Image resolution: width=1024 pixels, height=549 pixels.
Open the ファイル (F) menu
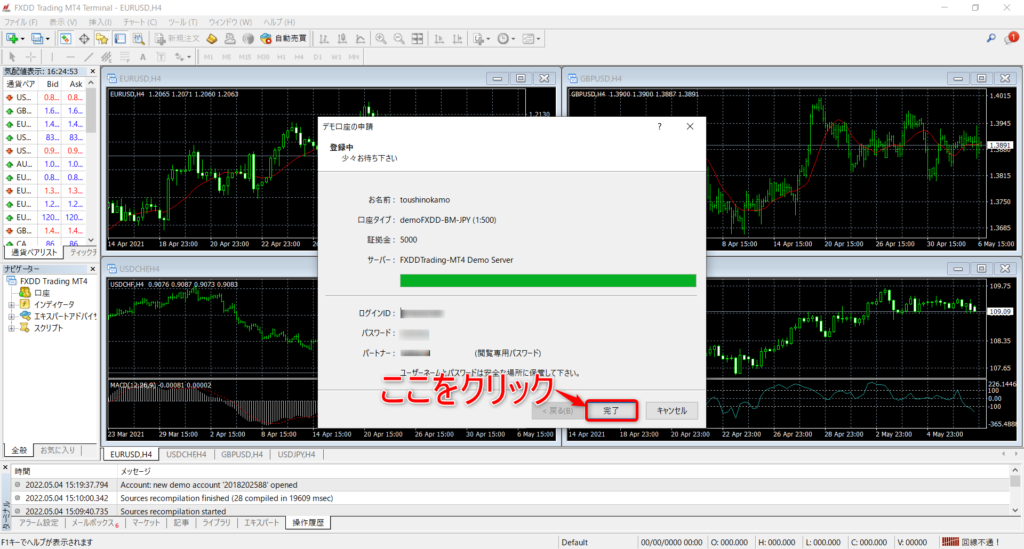[21, 22]
